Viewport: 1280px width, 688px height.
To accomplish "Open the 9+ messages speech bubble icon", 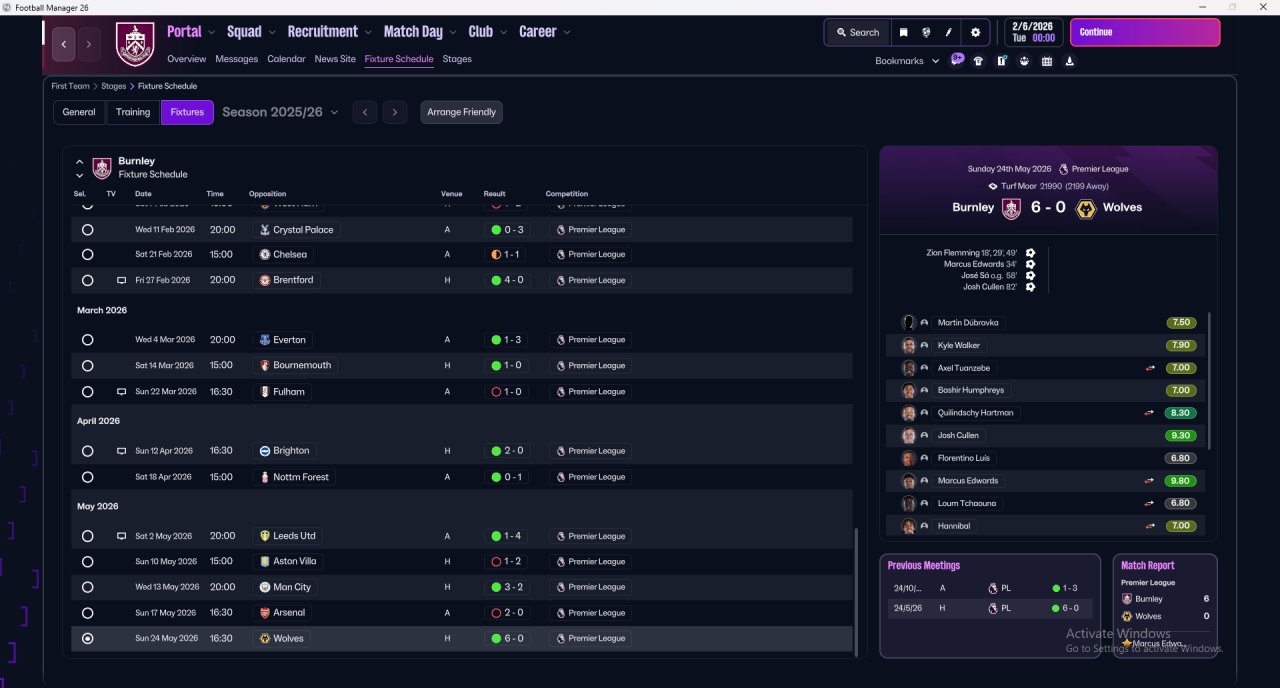I will click(957, 60).
